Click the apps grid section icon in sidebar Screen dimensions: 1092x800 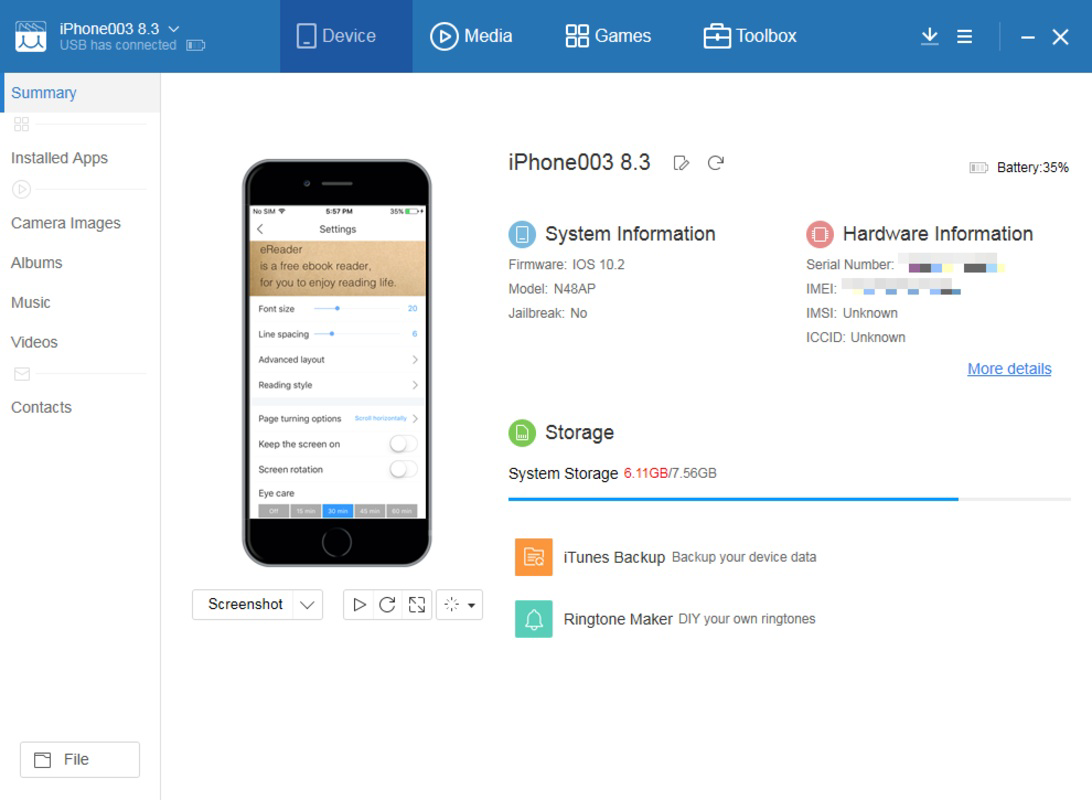pyautogui.click(x=22, y=125)
